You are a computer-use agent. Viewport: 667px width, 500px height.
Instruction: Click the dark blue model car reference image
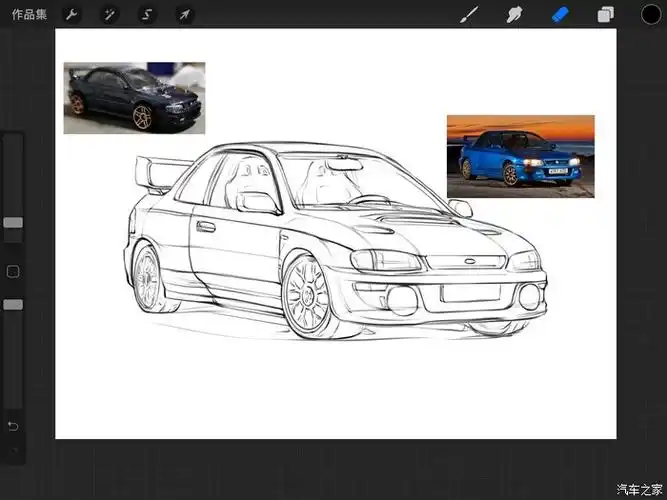click(x=134, y=98)
